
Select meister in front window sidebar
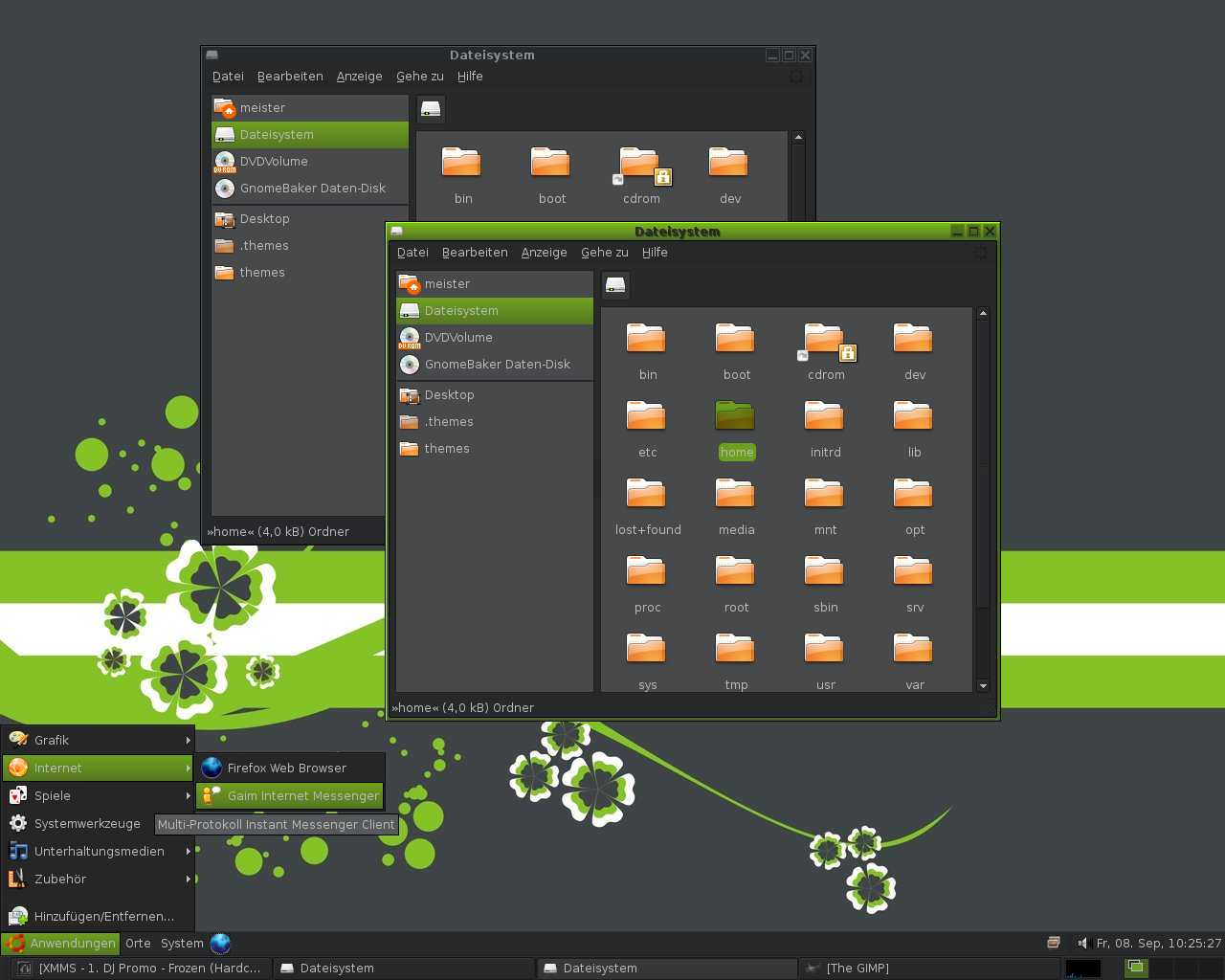[495, 283]
